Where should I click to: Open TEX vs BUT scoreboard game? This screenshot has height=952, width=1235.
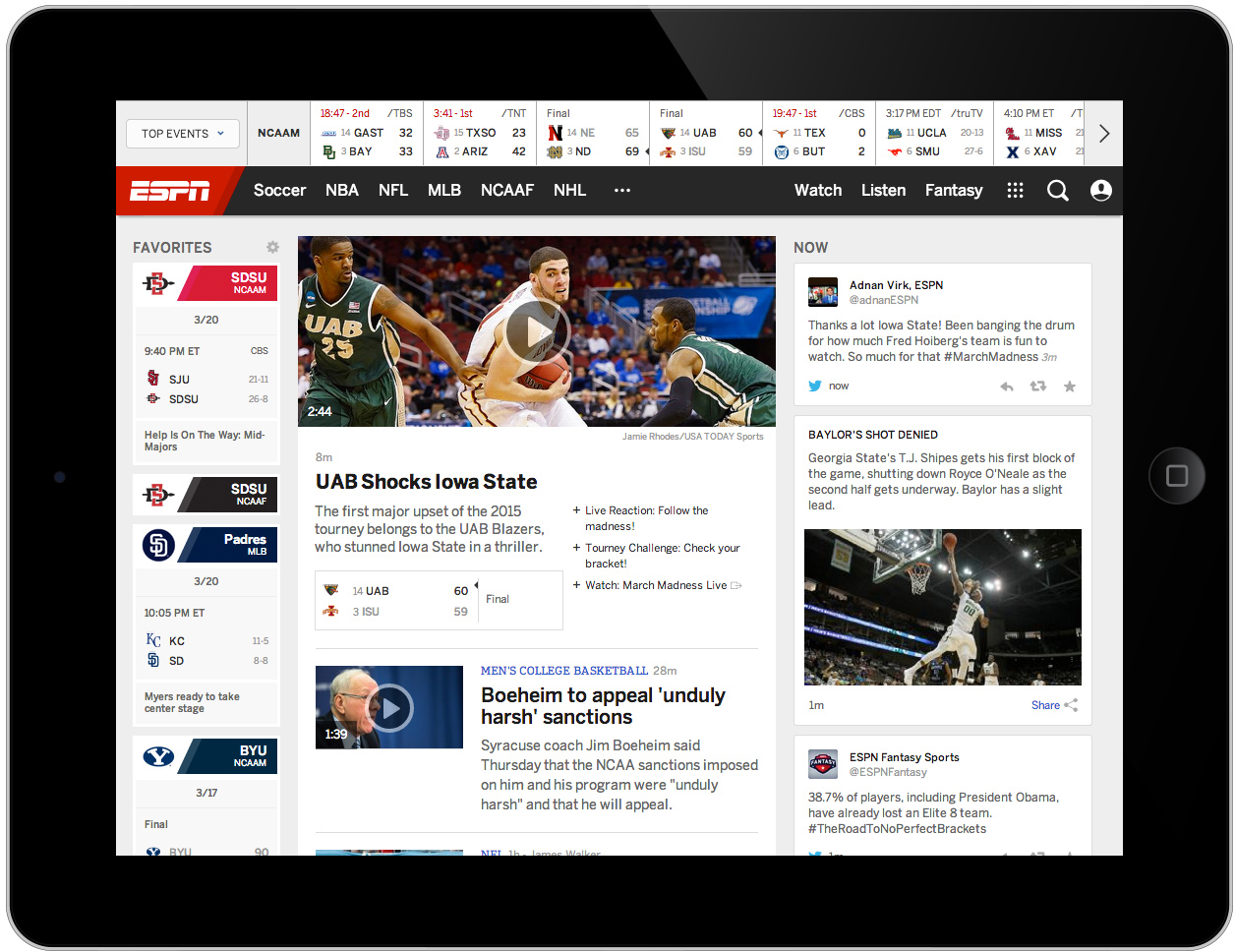pyautogui.click(x=819, y=134)
